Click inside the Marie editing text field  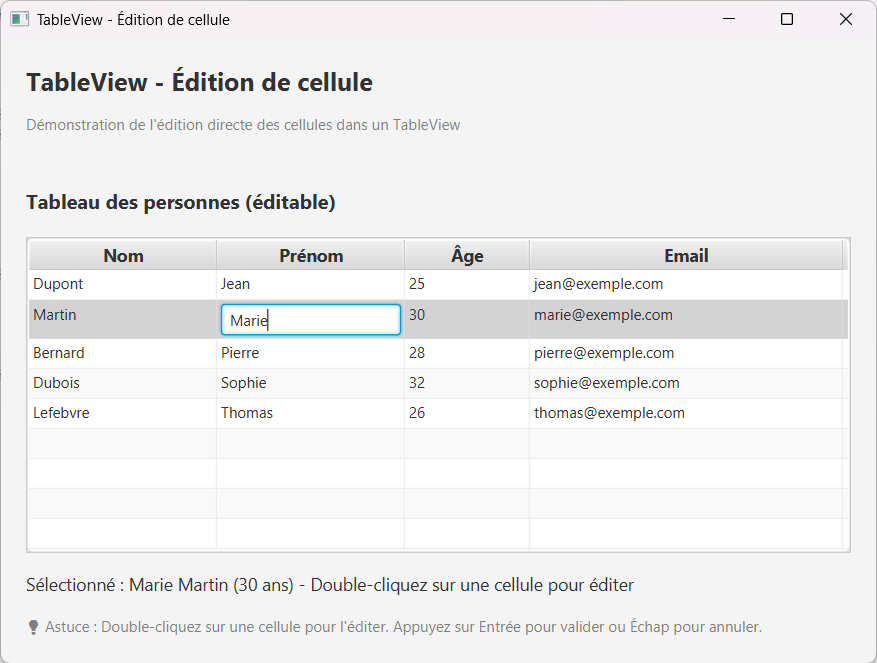click(x=310, y=319)
